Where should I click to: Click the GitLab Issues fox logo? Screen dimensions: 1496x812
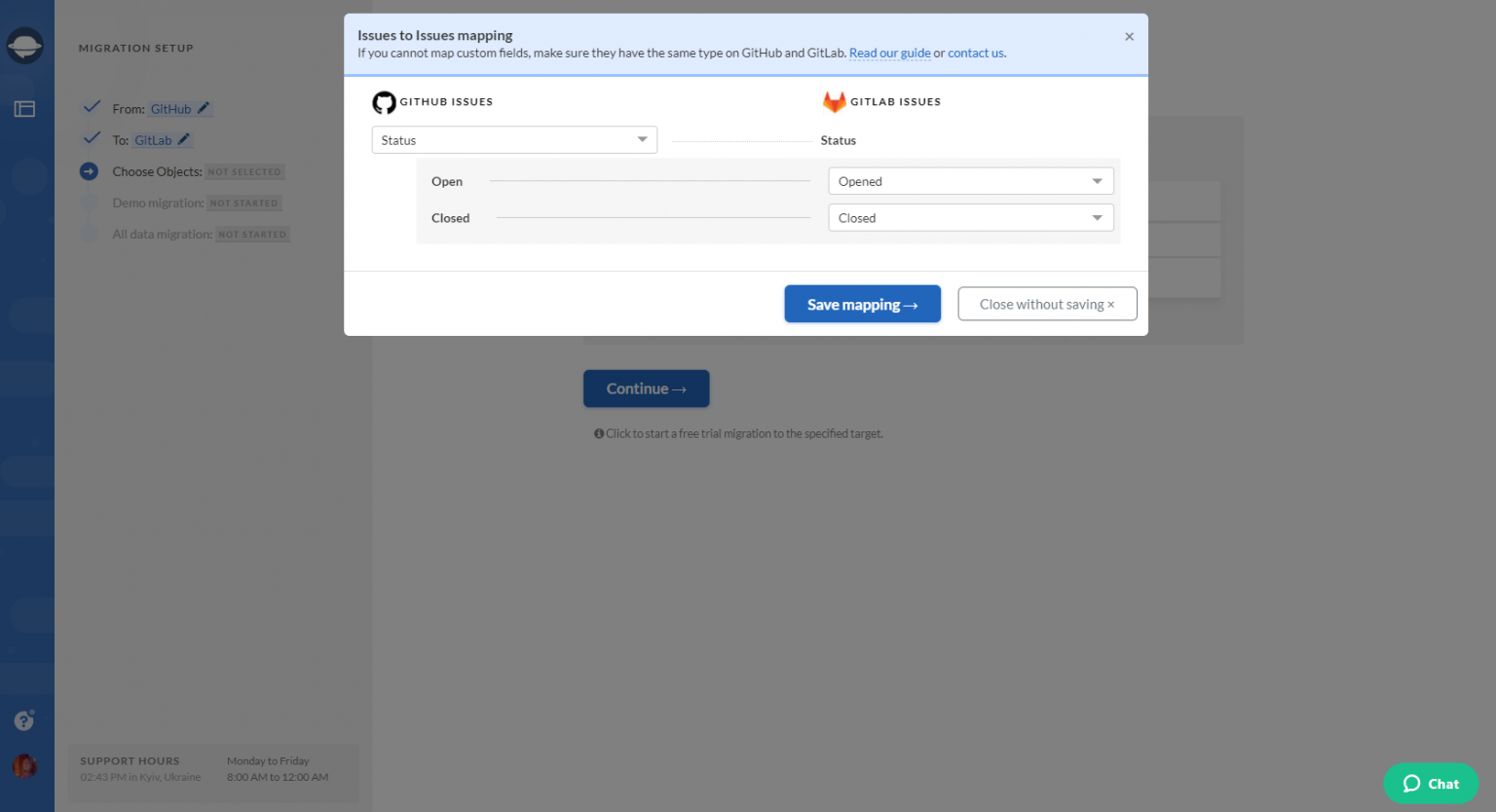(x=835, y=101)
